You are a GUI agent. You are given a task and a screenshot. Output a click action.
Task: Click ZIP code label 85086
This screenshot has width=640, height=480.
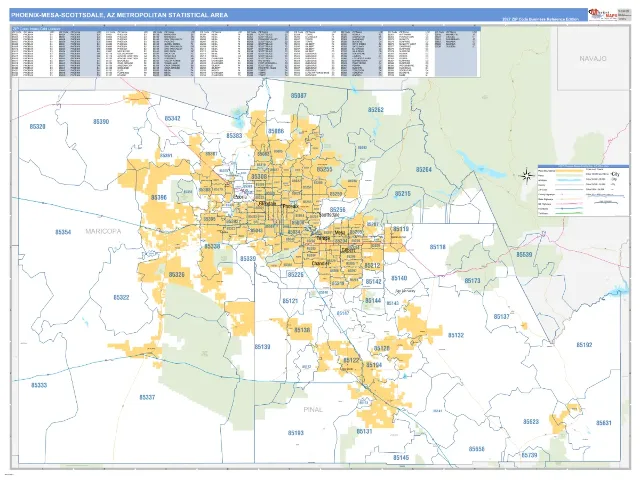click(276, 131)
